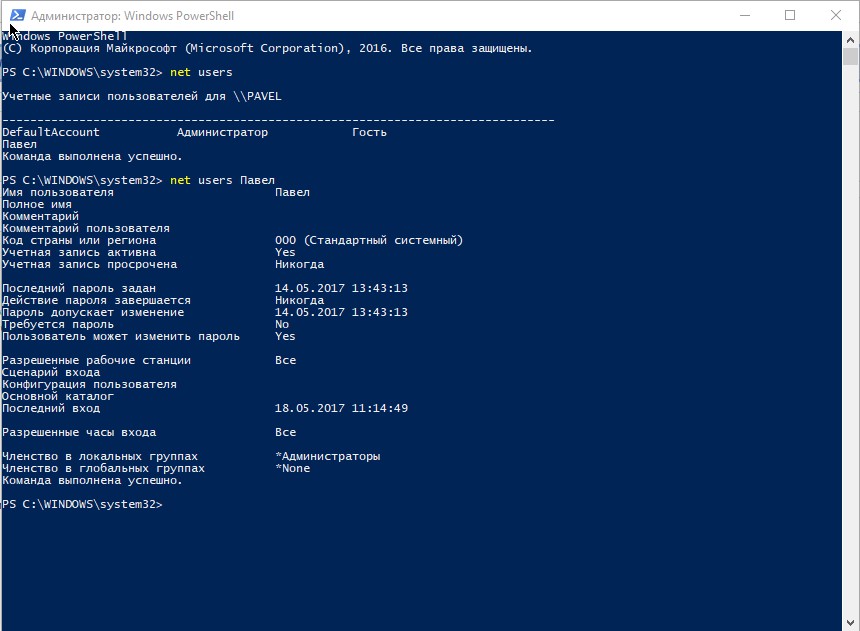Click the *Администраторы local group value
Viewport: 860px width, 631px height.
(327, 456)
